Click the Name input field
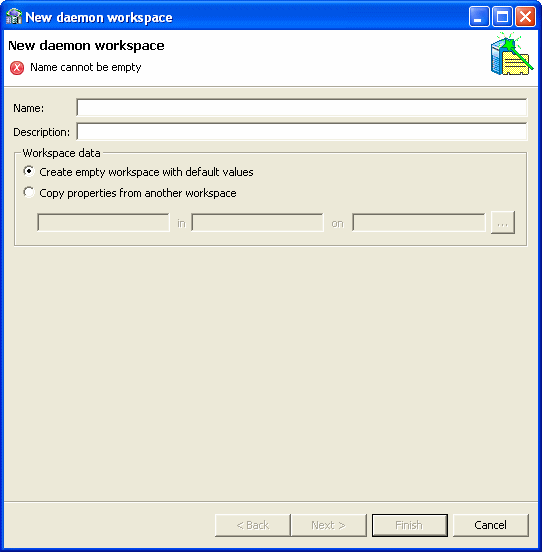Viewport: 542px width, 552px height. [302, 107]
